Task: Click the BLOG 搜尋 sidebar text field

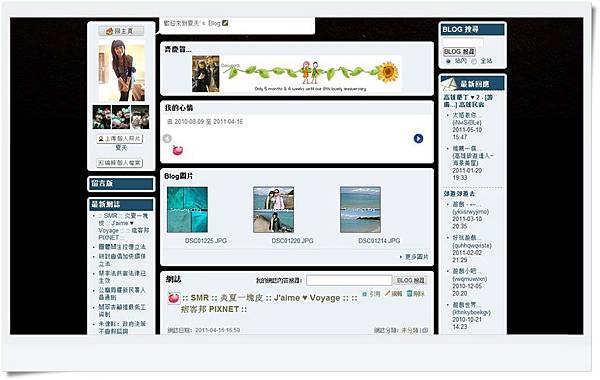Action: [463, 42]
